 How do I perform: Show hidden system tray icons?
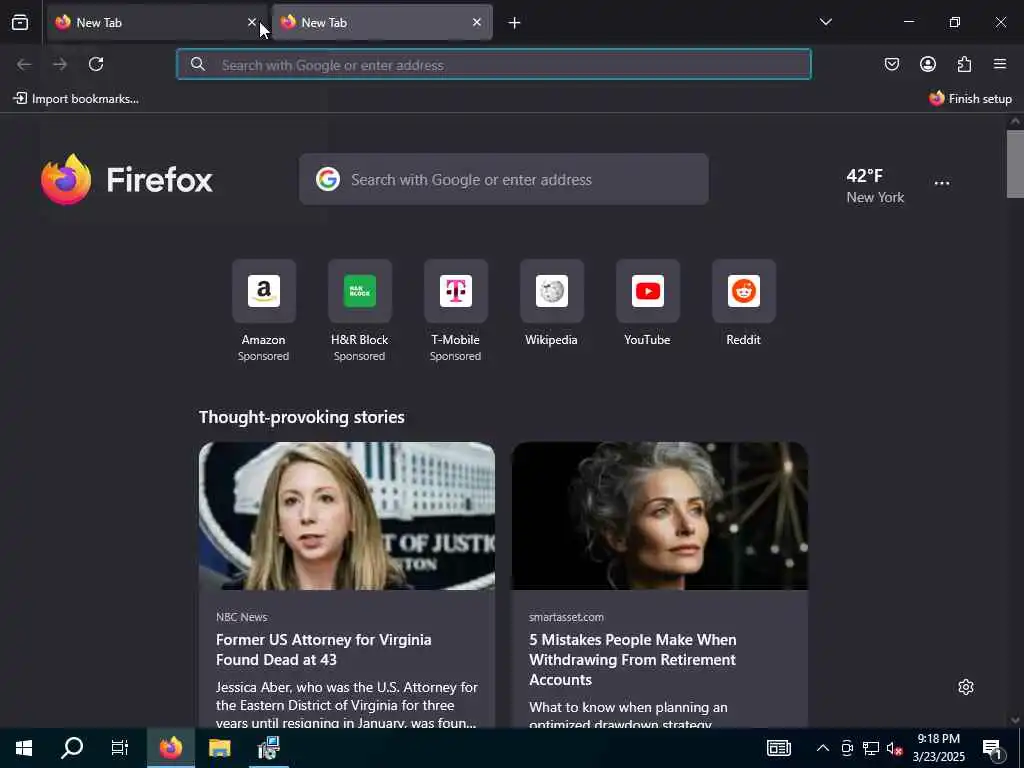[823, 748]
